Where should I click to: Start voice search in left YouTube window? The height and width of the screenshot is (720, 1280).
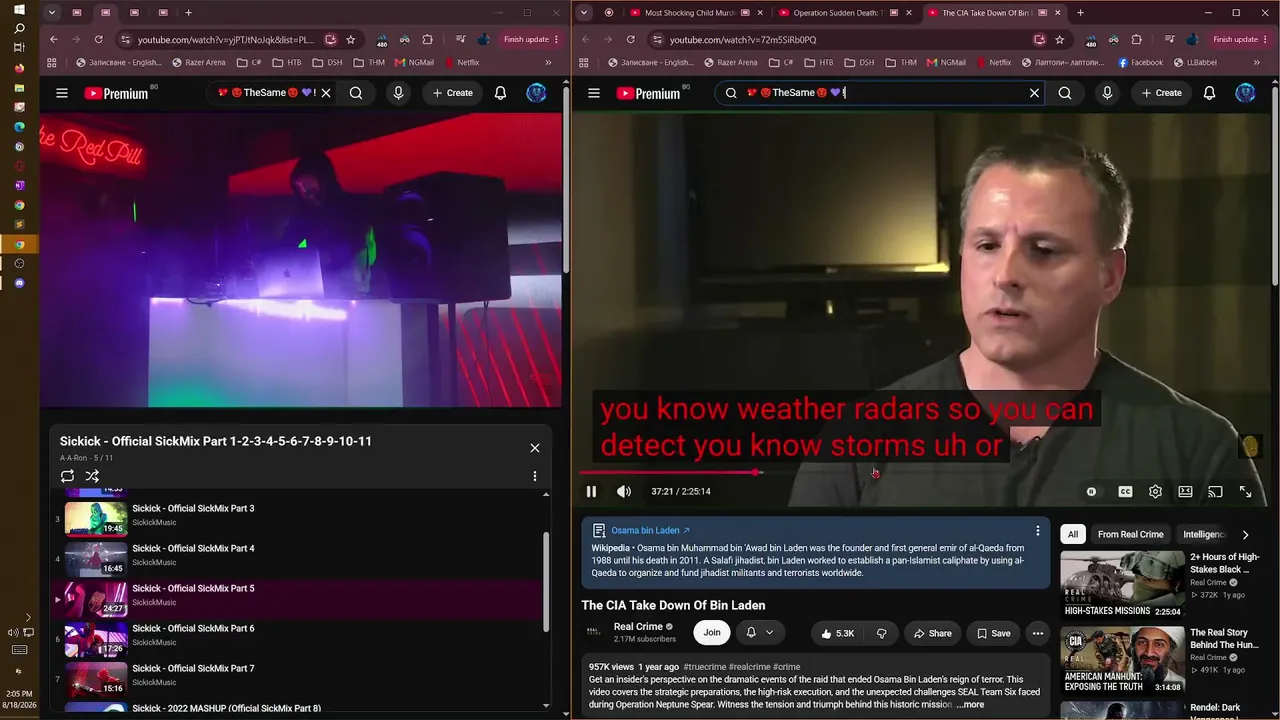(398, 93)
